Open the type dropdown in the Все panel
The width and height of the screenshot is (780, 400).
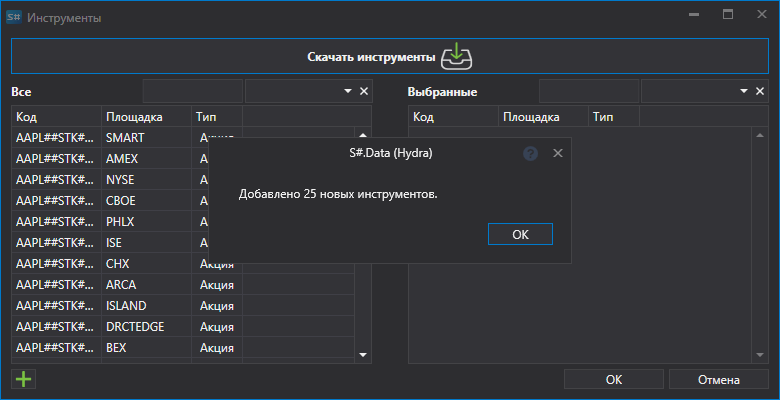tap(348, 91)
